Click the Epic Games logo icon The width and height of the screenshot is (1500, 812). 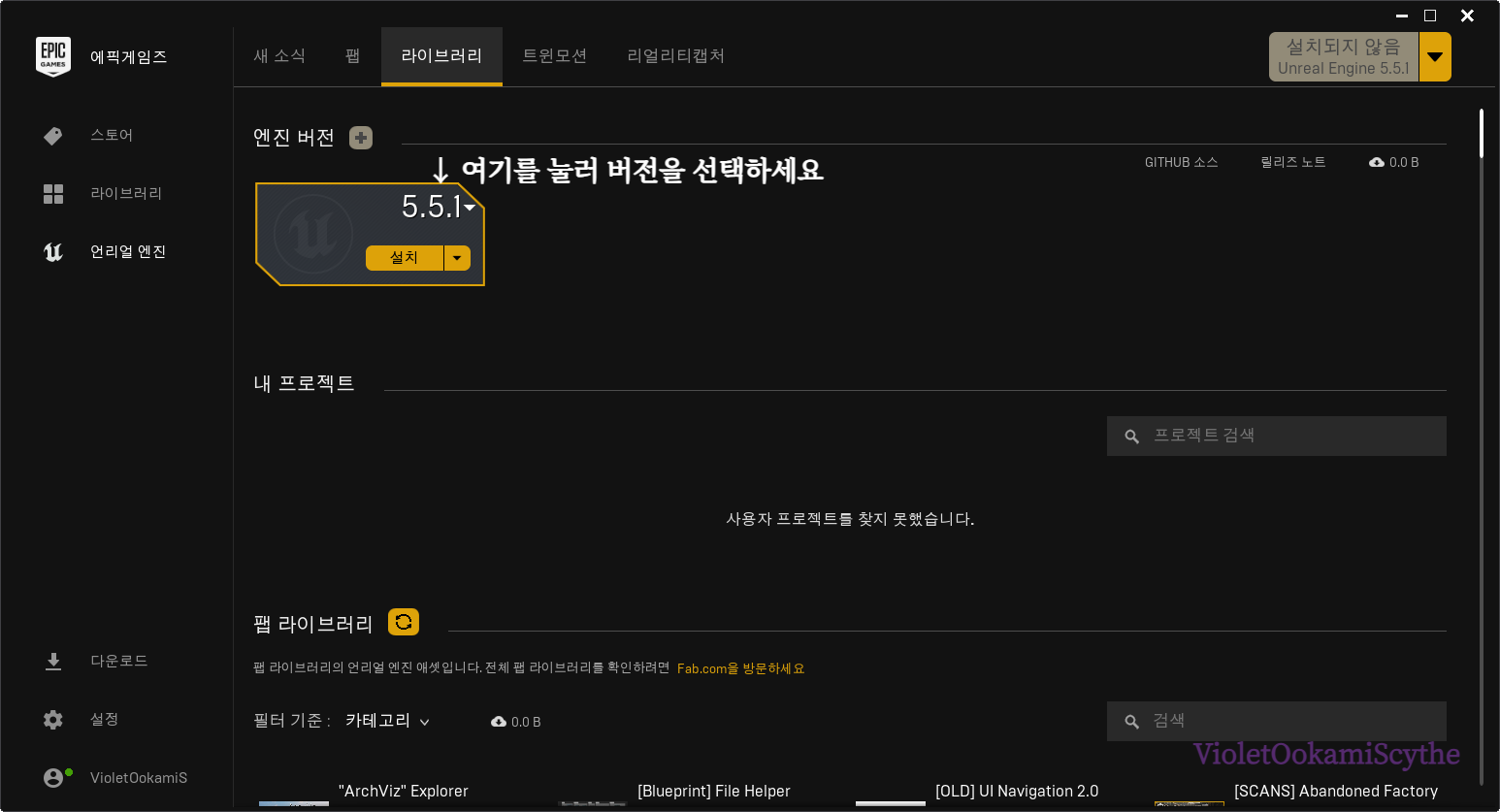tap(53, 56)
